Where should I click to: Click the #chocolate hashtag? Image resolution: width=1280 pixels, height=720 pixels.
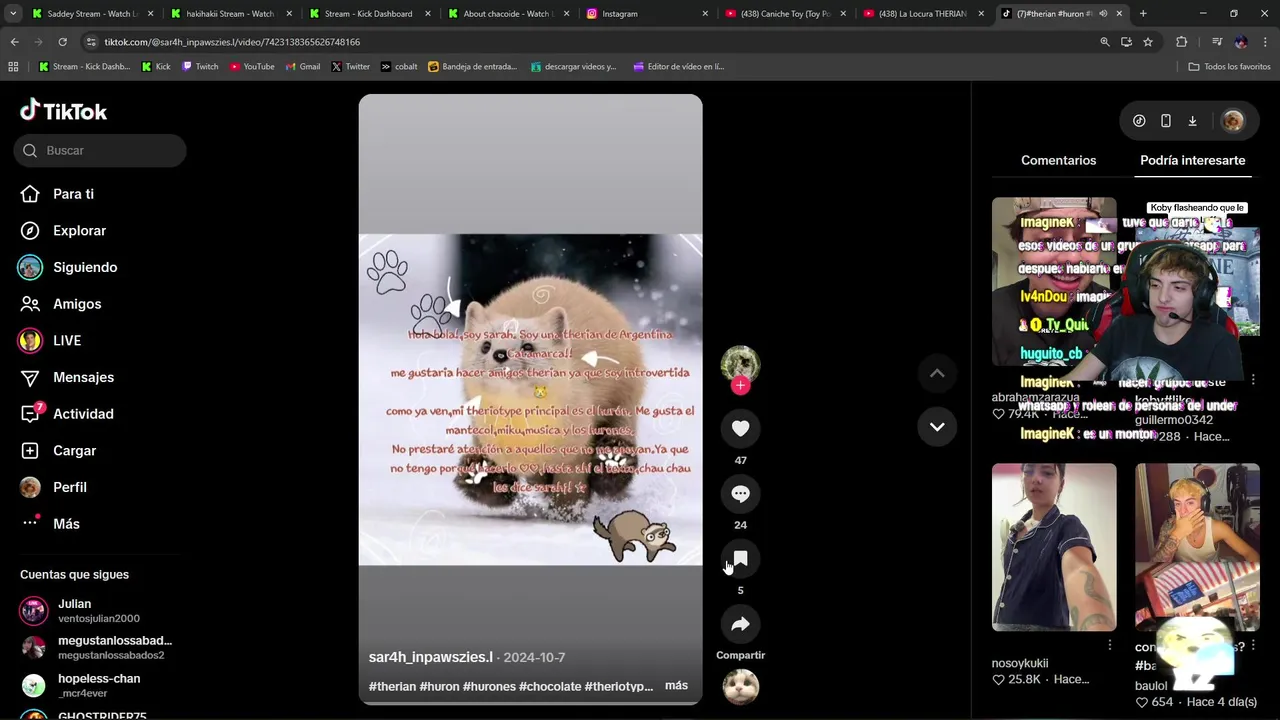pyautogui.click(x=550, y=687)
